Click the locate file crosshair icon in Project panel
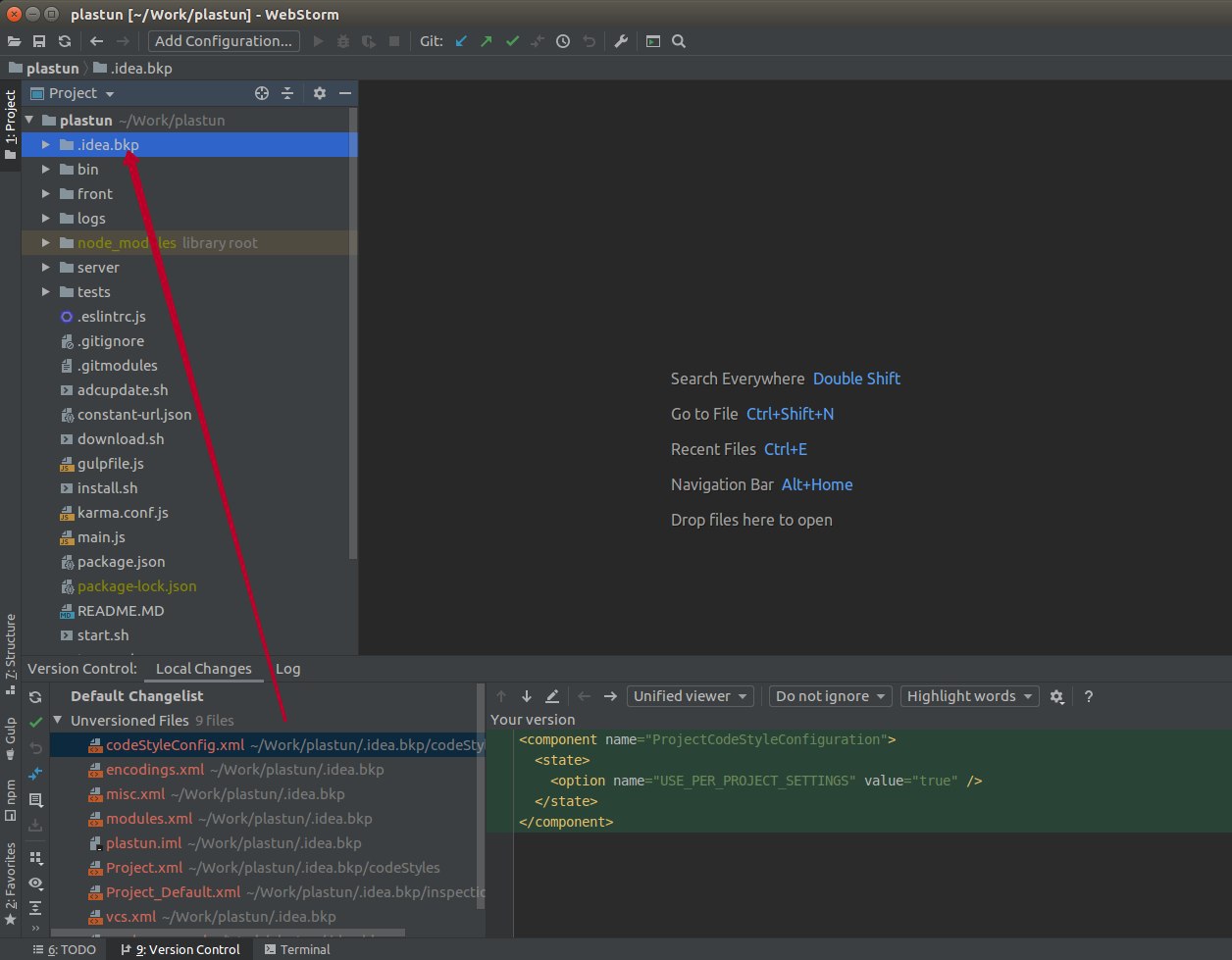Screen dimensions: 1232x960 pos(262,93)
